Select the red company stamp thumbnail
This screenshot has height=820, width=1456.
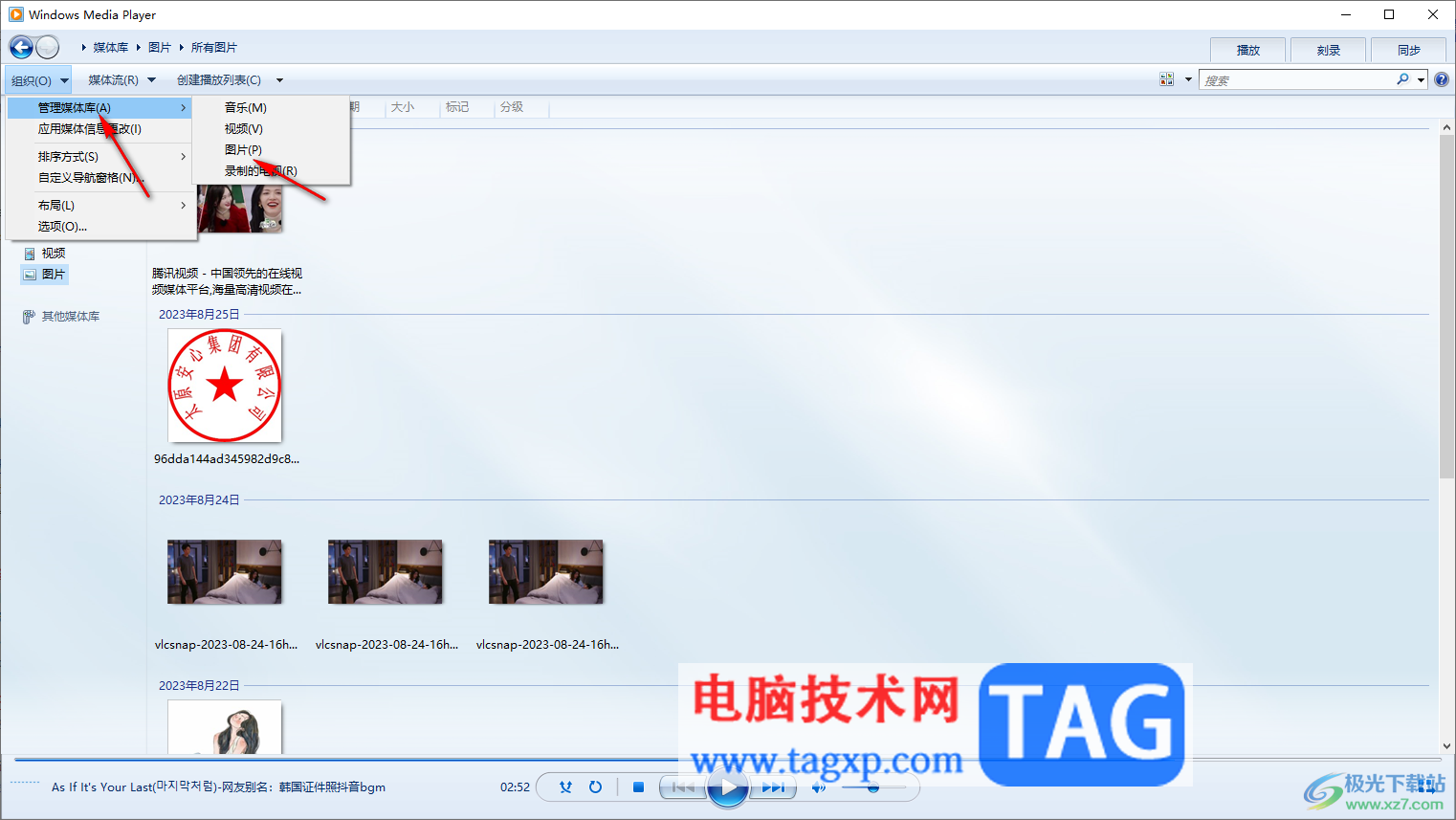point(225,386)
